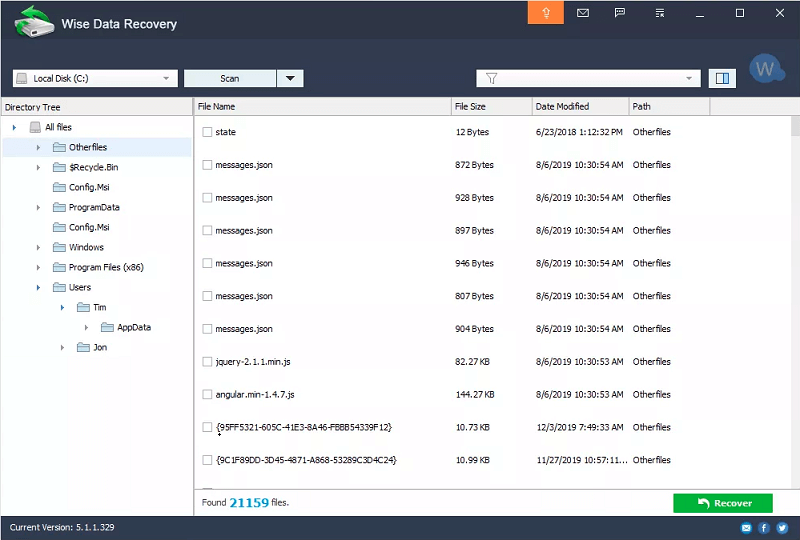Open the envelope contact icon in title bar

click(583, 13)
